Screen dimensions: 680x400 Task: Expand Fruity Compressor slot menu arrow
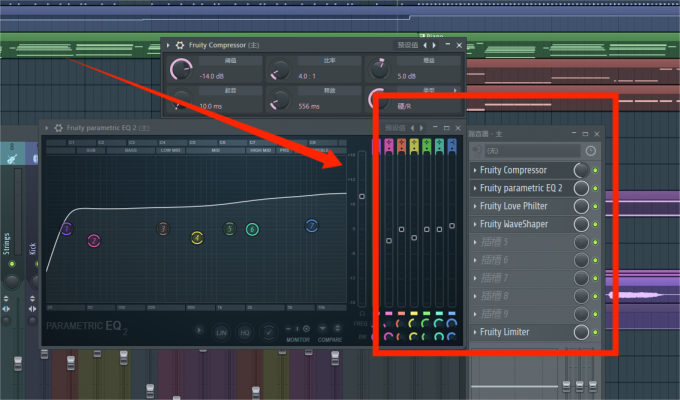click(475, 170)
